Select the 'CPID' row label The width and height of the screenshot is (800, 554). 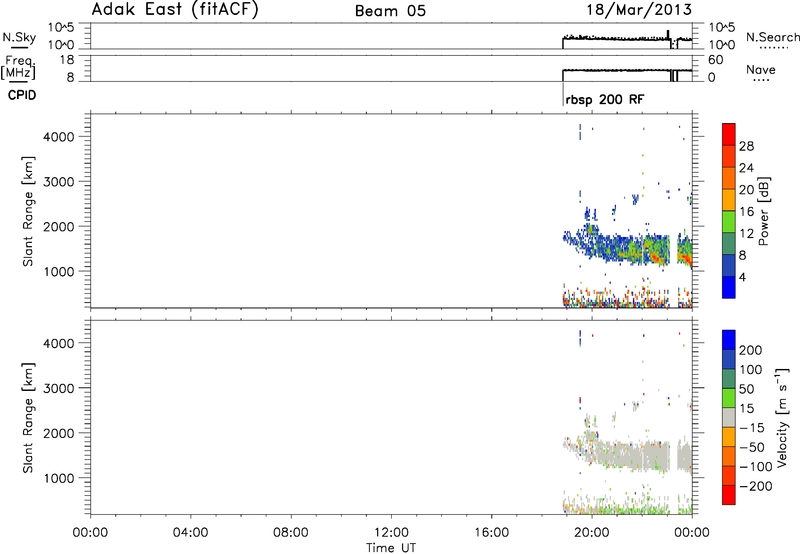tap(22, 95)
